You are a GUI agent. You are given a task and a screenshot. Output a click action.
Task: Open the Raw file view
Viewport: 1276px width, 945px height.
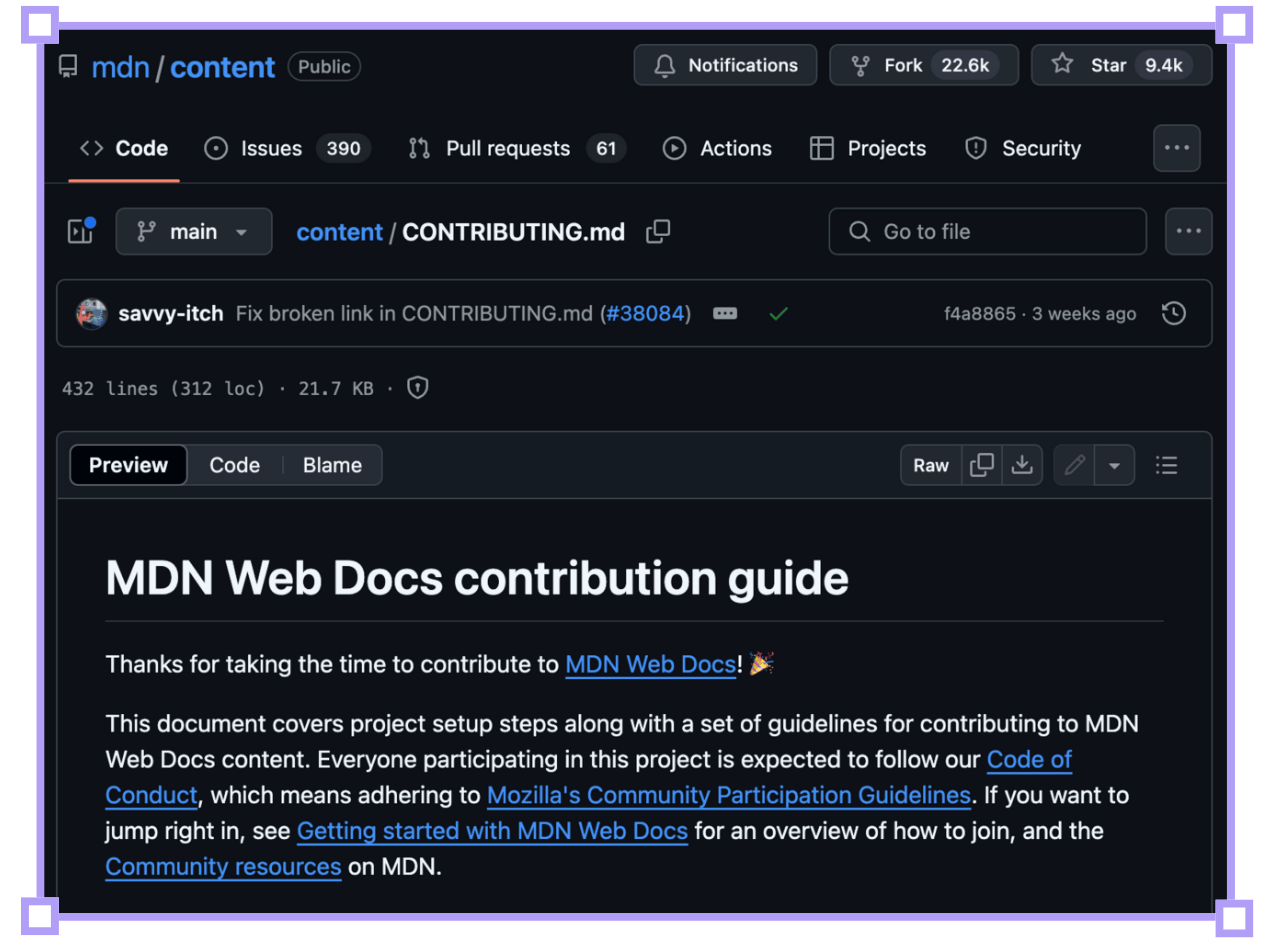(x=931, y=465)
